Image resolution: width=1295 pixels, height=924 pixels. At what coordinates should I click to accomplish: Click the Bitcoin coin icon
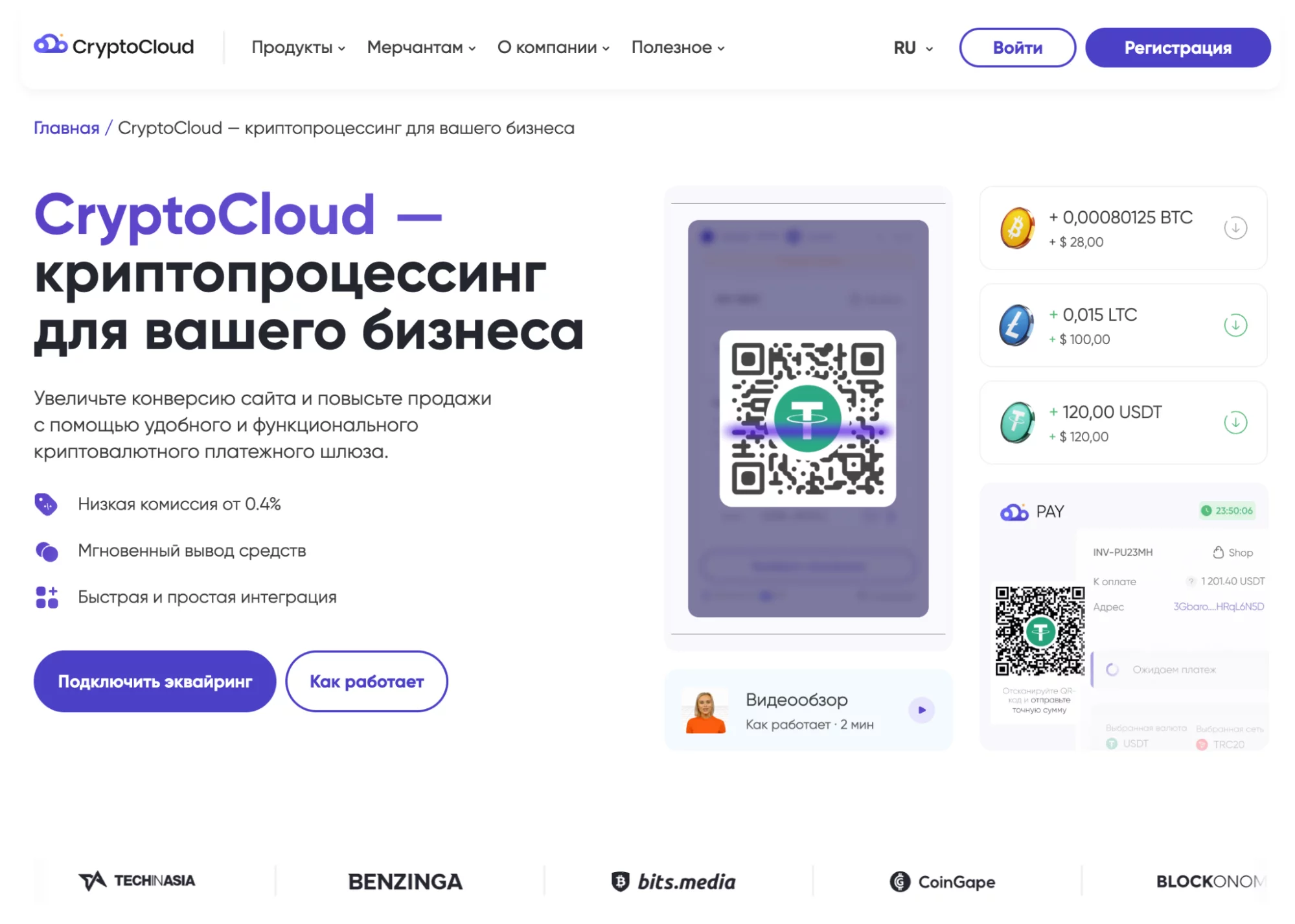[1017, 228]
